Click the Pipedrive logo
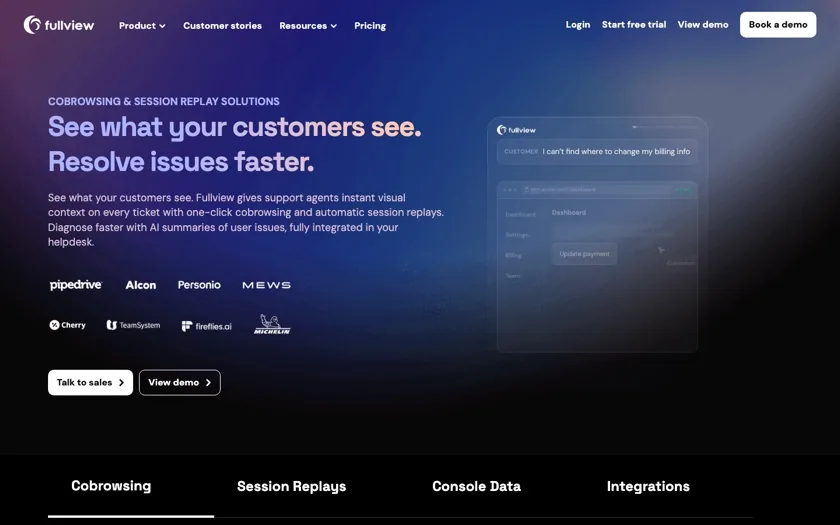Image resolution: width=840 pixels, height=525 pixels. tap(76, 285)
